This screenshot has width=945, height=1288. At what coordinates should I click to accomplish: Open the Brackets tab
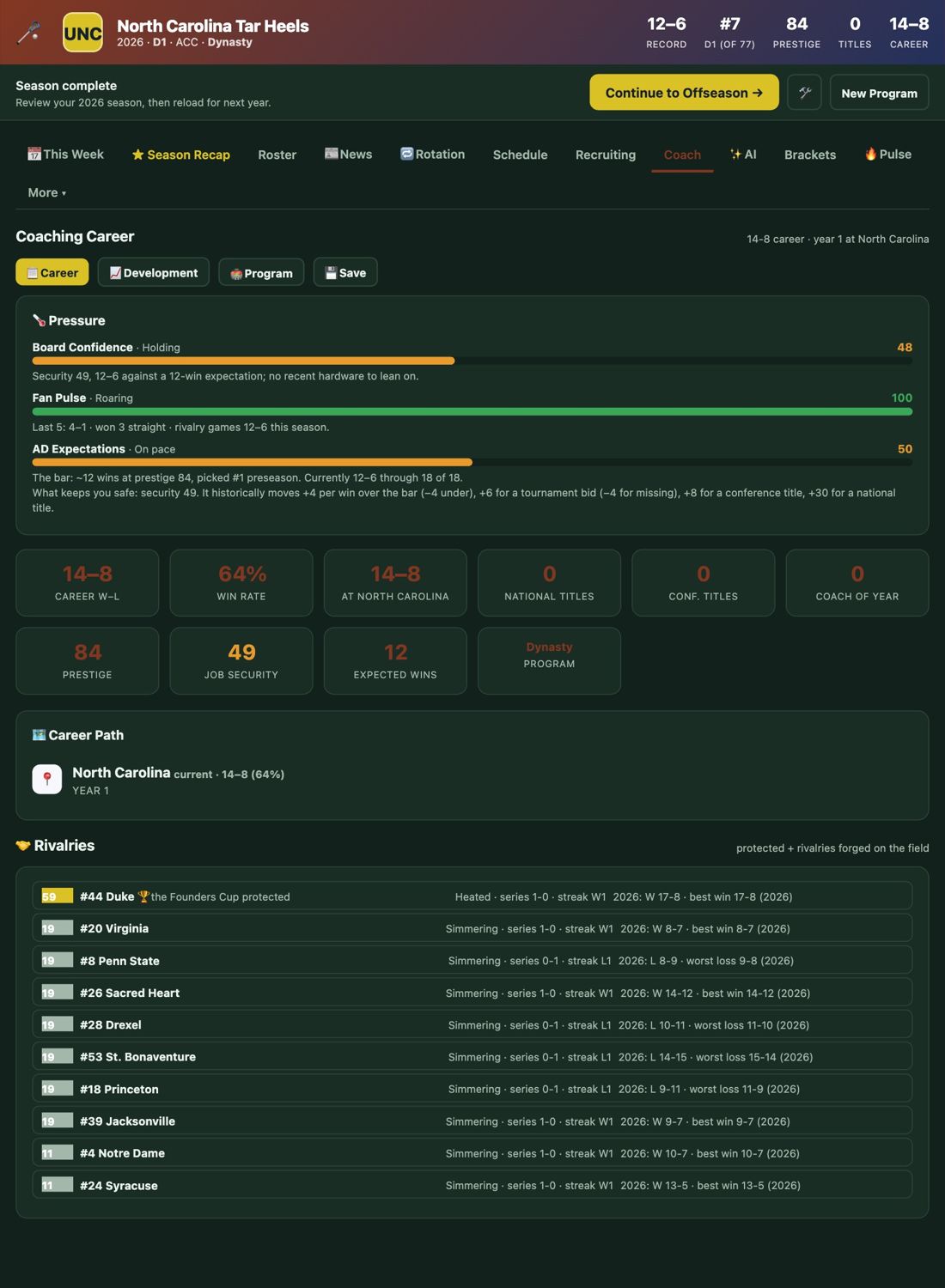pyautogui.click(x=810, y=155)
